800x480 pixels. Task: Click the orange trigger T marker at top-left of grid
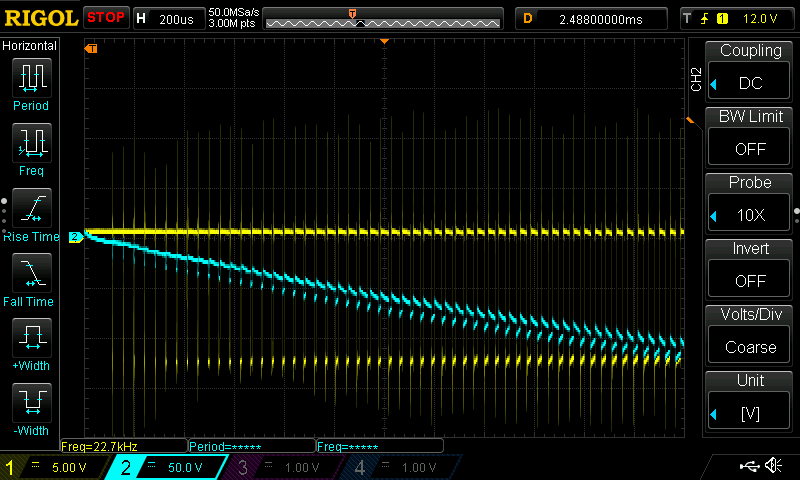point(91,48)
